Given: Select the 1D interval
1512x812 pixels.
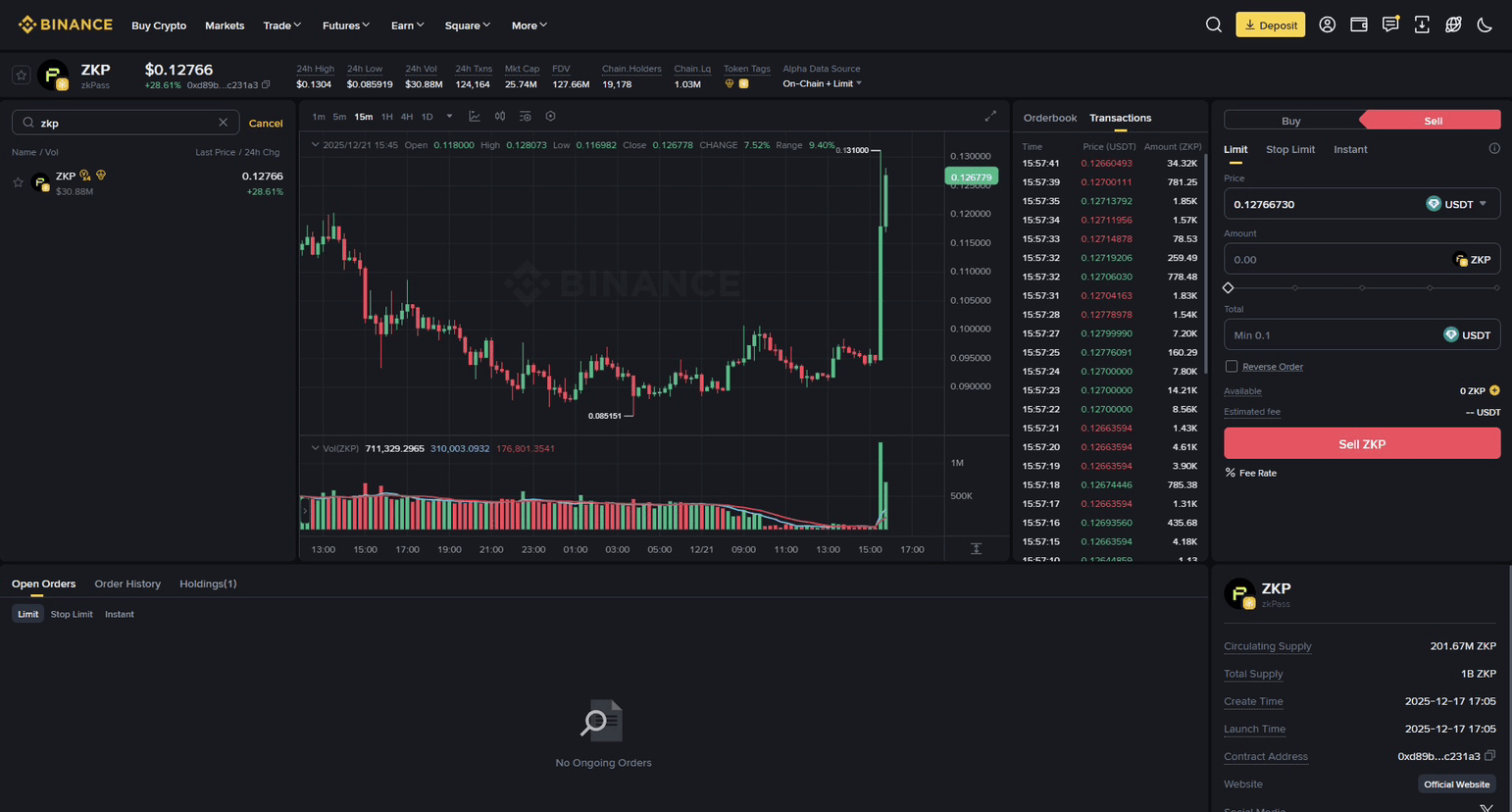Looking at the screenshot, I should pyautogui.click(x=427, y=117).
